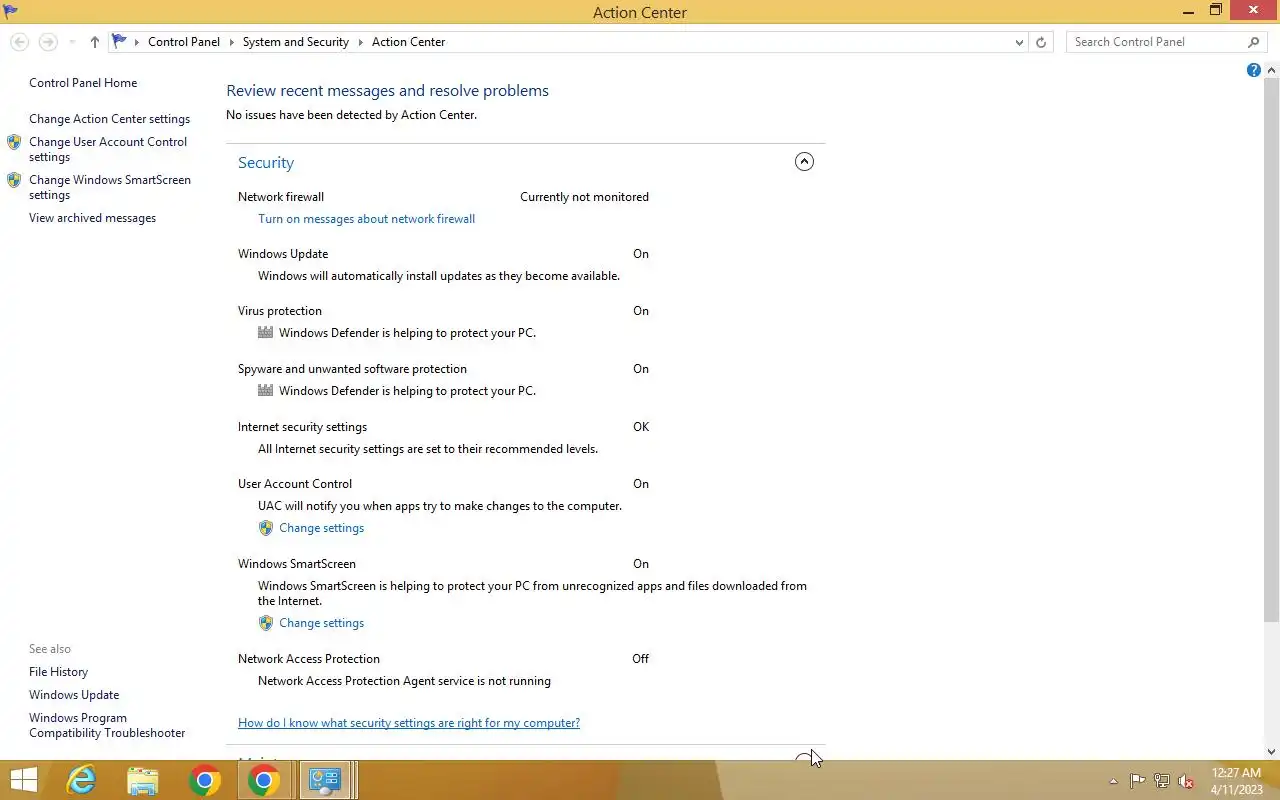
Task: Navigate to System and Security breadcrumb
Action: coord(296,42)
